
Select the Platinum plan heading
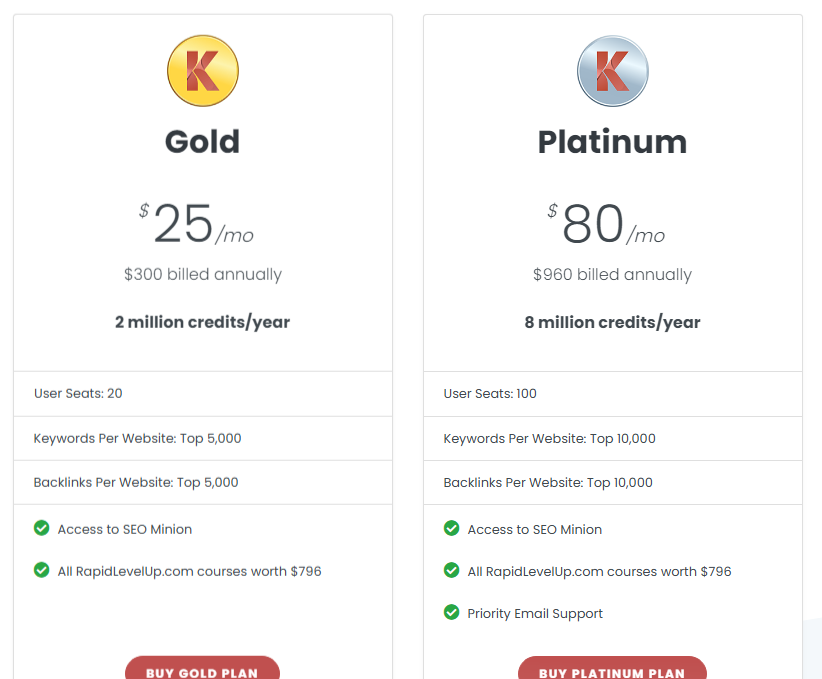612,142
